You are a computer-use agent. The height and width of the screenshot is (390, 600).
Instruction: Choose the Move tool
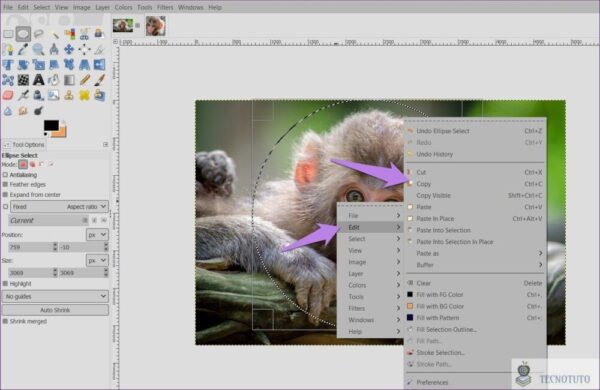69,49
